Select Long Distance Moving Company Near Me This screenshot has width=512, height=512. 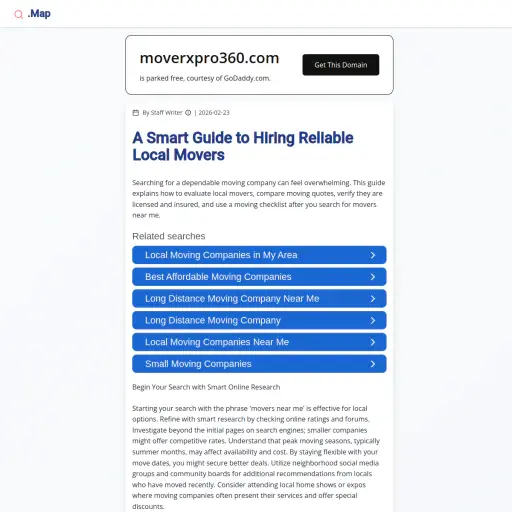point(259,298)
